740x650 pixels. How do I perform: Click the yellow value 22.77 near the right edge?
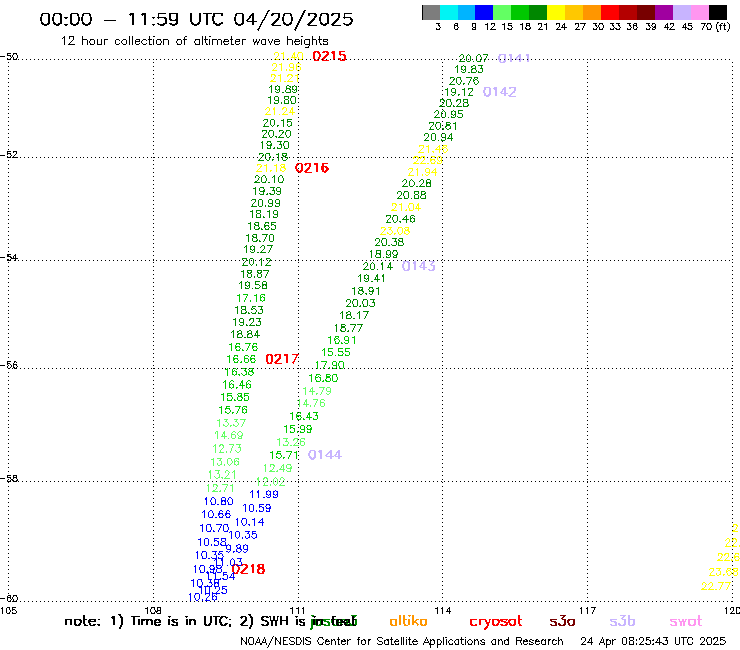716,586
